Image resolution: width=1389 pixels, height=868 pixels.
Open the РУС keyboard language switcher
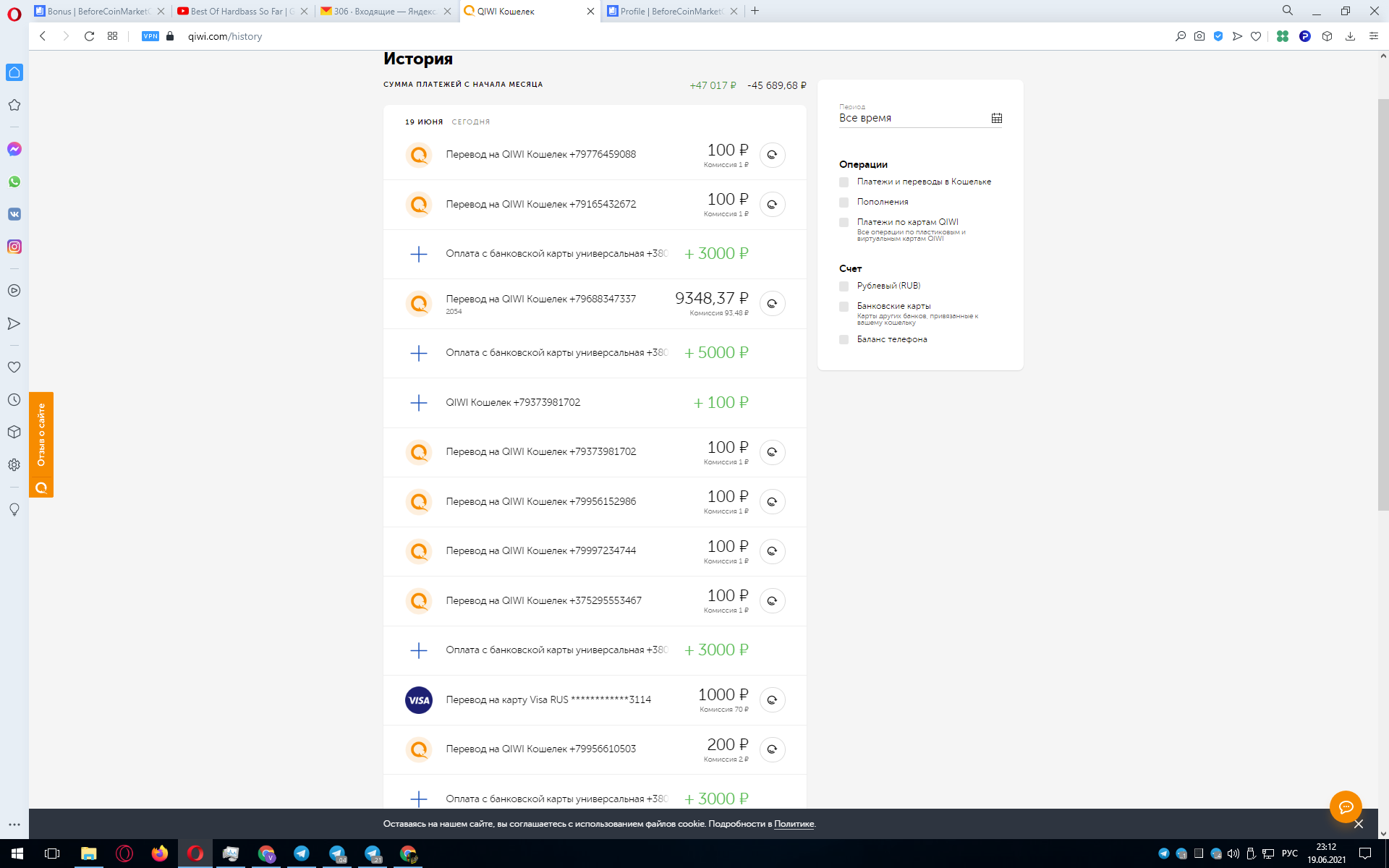[x=1289, y=854]
